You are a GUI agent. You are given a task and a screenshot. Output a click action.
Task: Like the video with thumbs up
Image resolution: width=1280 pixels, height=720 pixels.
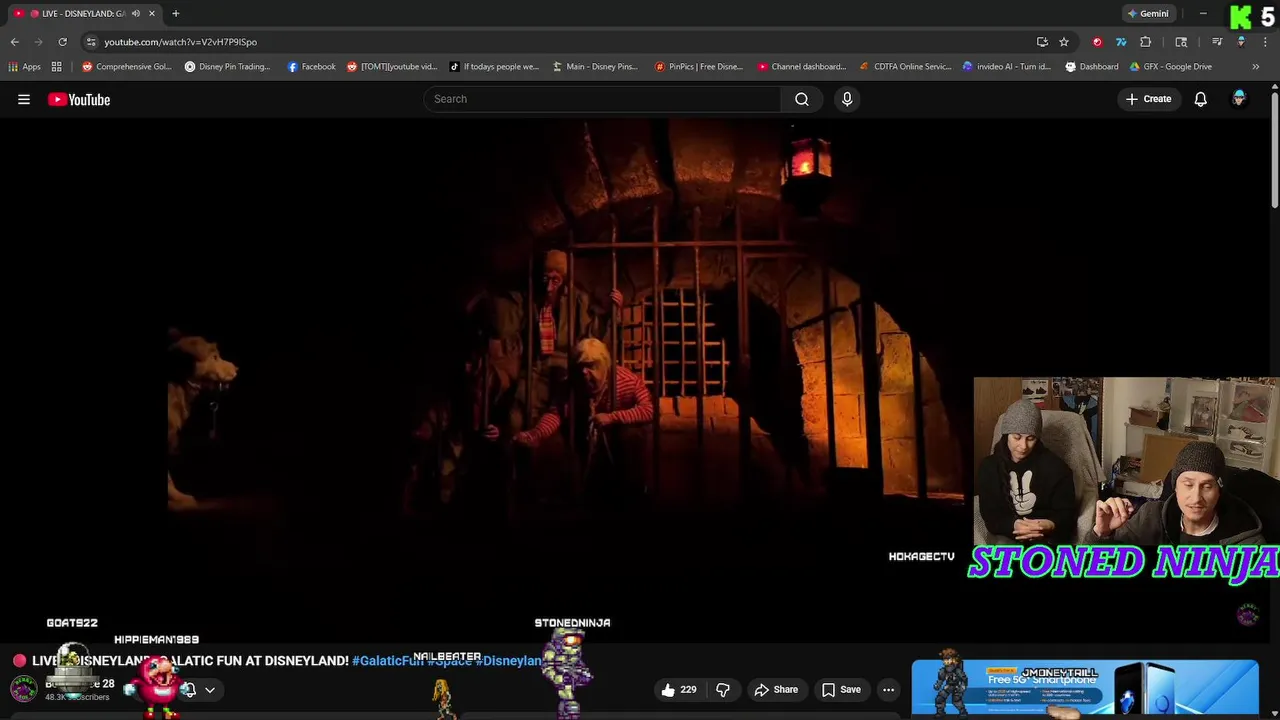678,689
